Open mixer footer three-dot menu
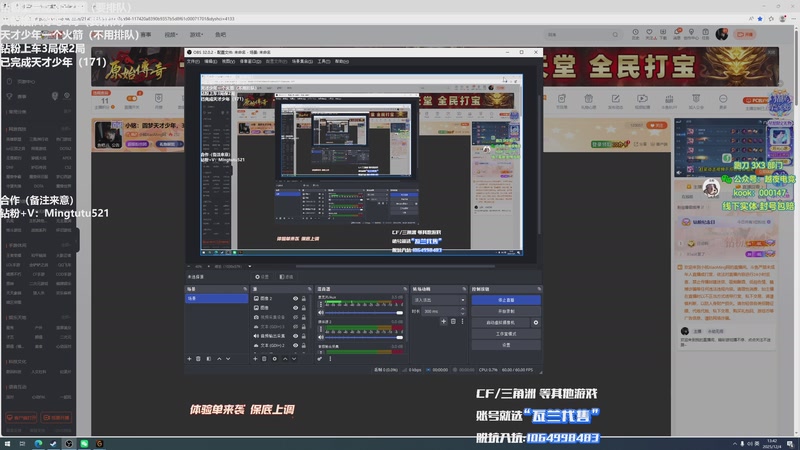800x450 pixels. click(330, 359)
